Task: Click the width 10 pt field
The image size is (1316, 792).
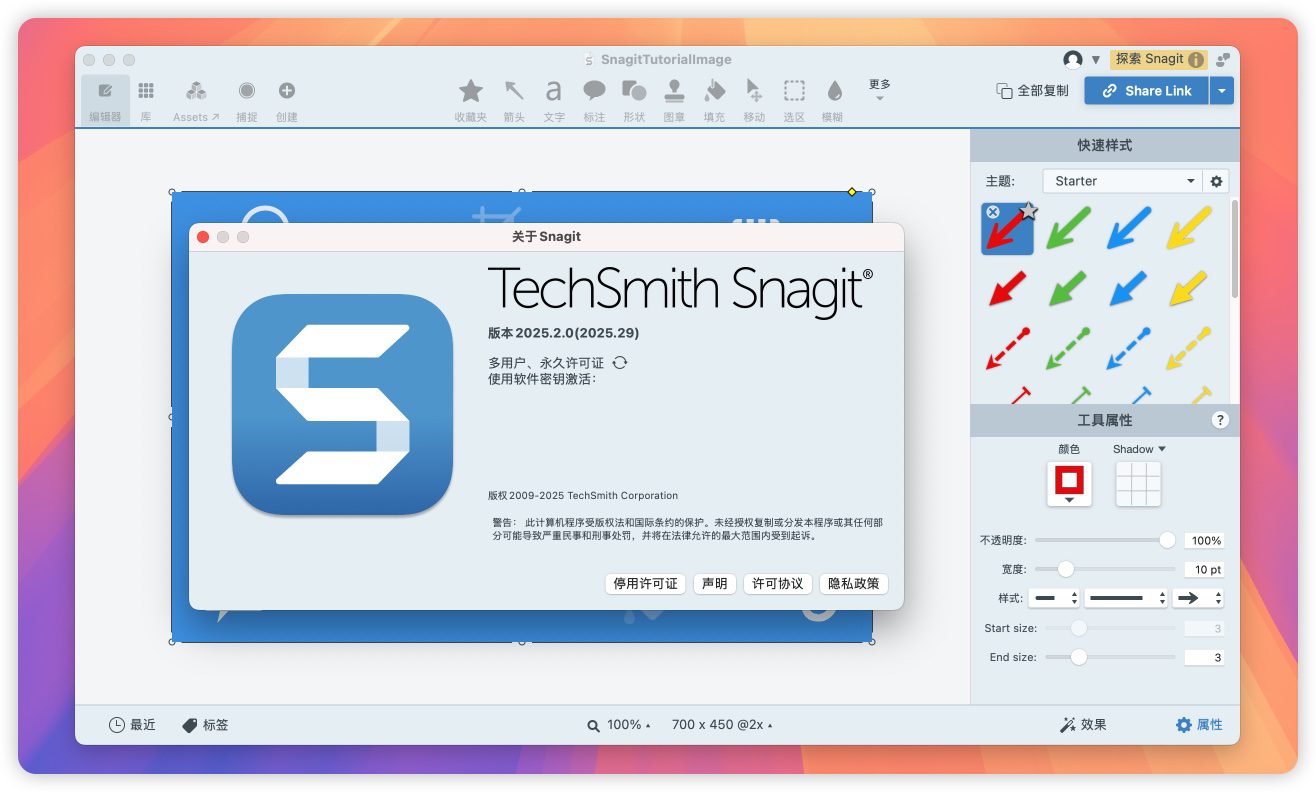Action: 1205,569
